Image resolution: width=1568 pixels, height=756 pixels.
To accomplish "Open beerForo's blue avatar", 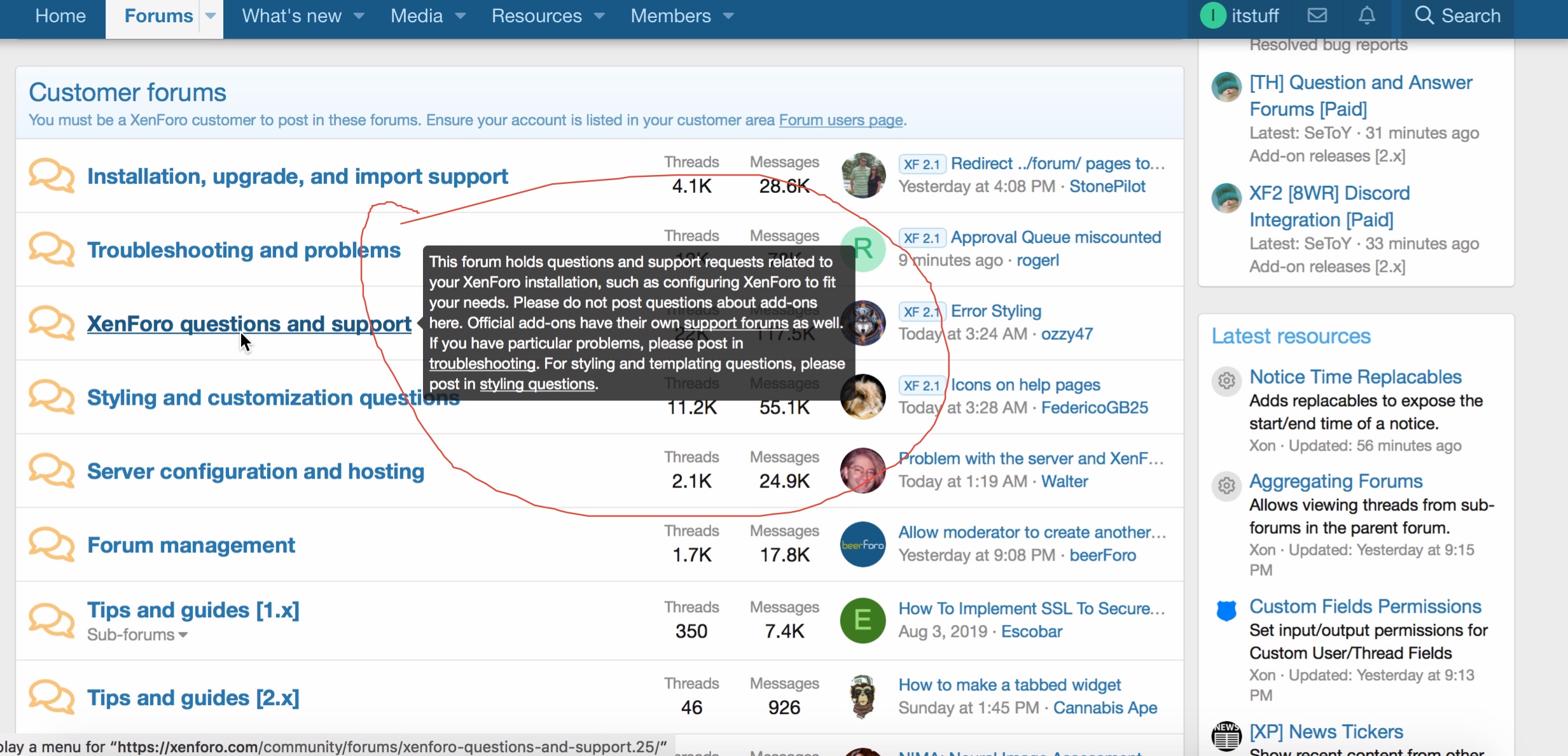I will click(863, 544).
